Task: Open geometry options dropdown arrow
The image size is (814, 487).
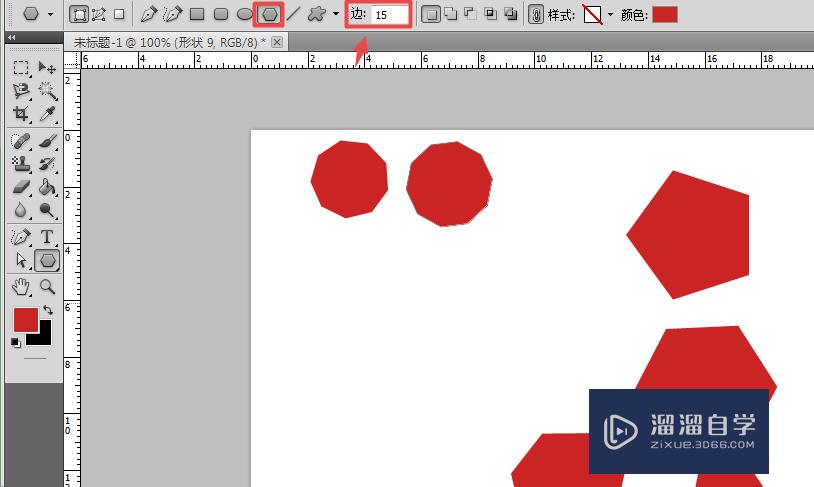Action: (x=336, y=15)
